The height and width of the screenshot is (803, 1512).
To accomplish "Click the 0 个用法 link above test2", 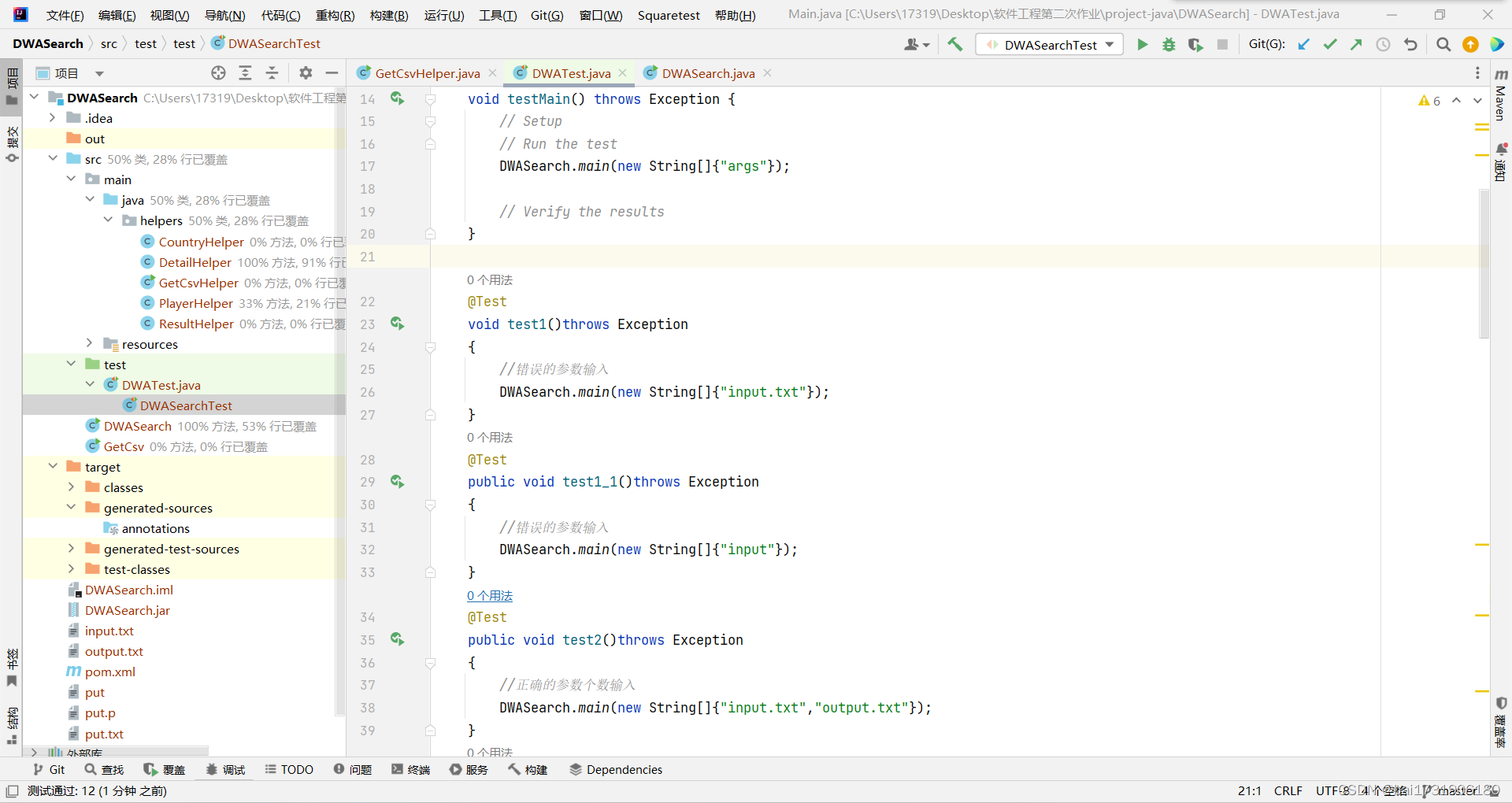I will click(x=489, y=596).
